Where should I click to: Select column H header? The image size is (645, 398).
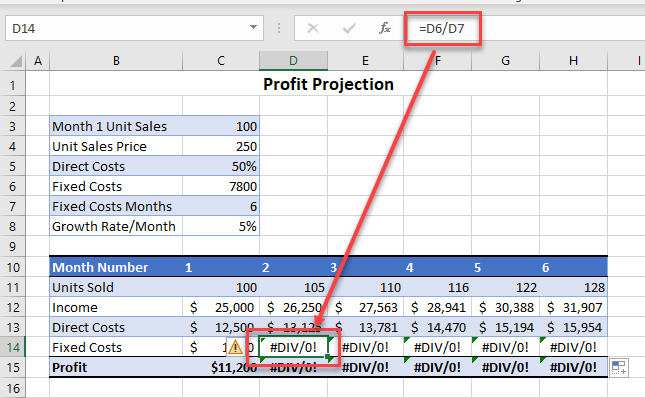pyautogui.click(x=573, y=61)
